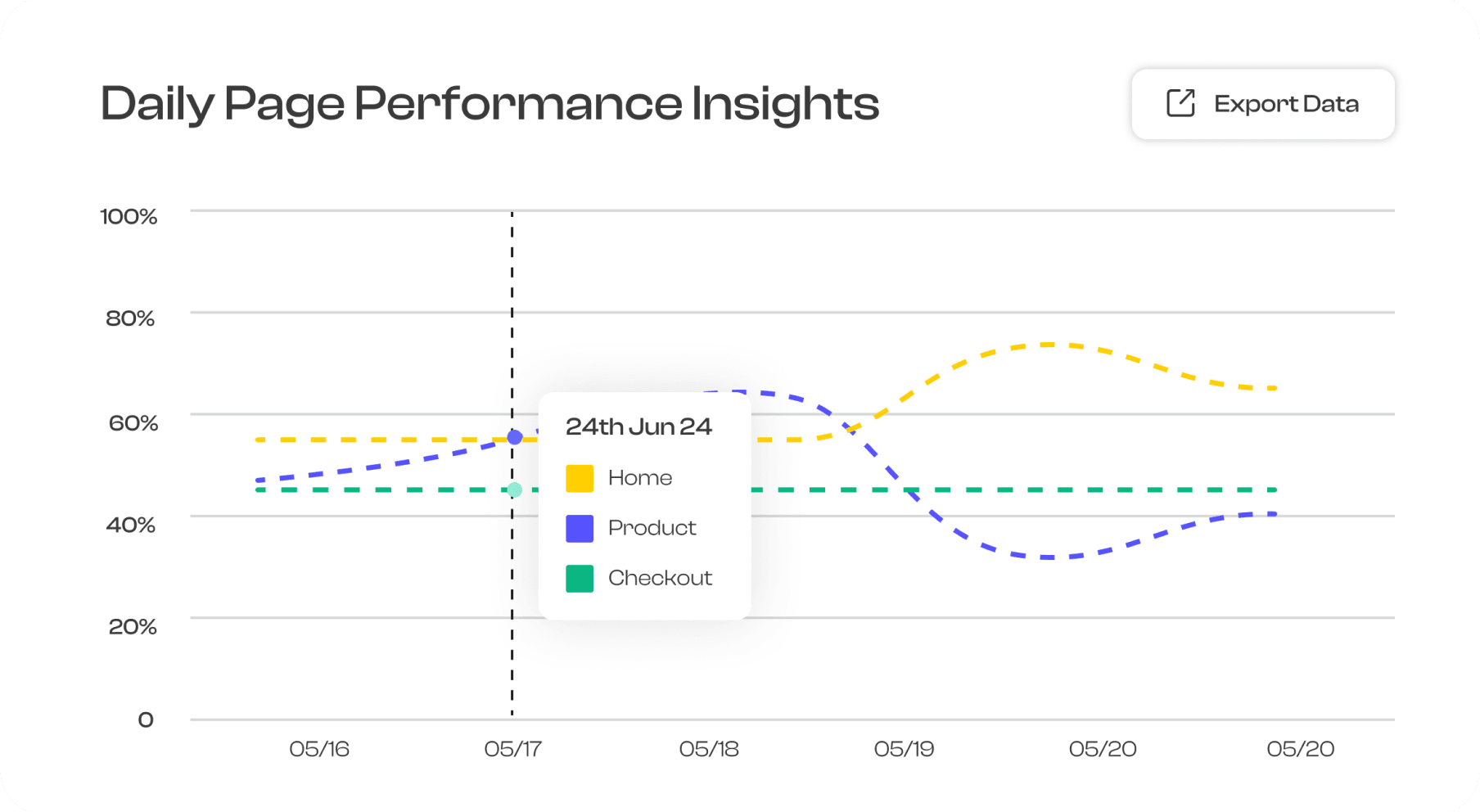Click the purple Product data point marker
Image resolution: width=1480 pixels, height=812 pixels.
514,438
